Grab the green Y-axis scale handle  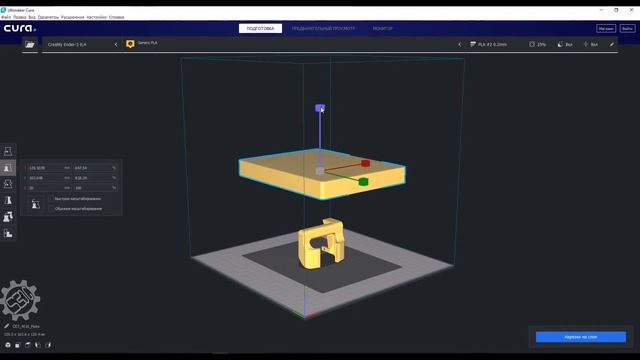pyautogui.click(x=363, y=181)
